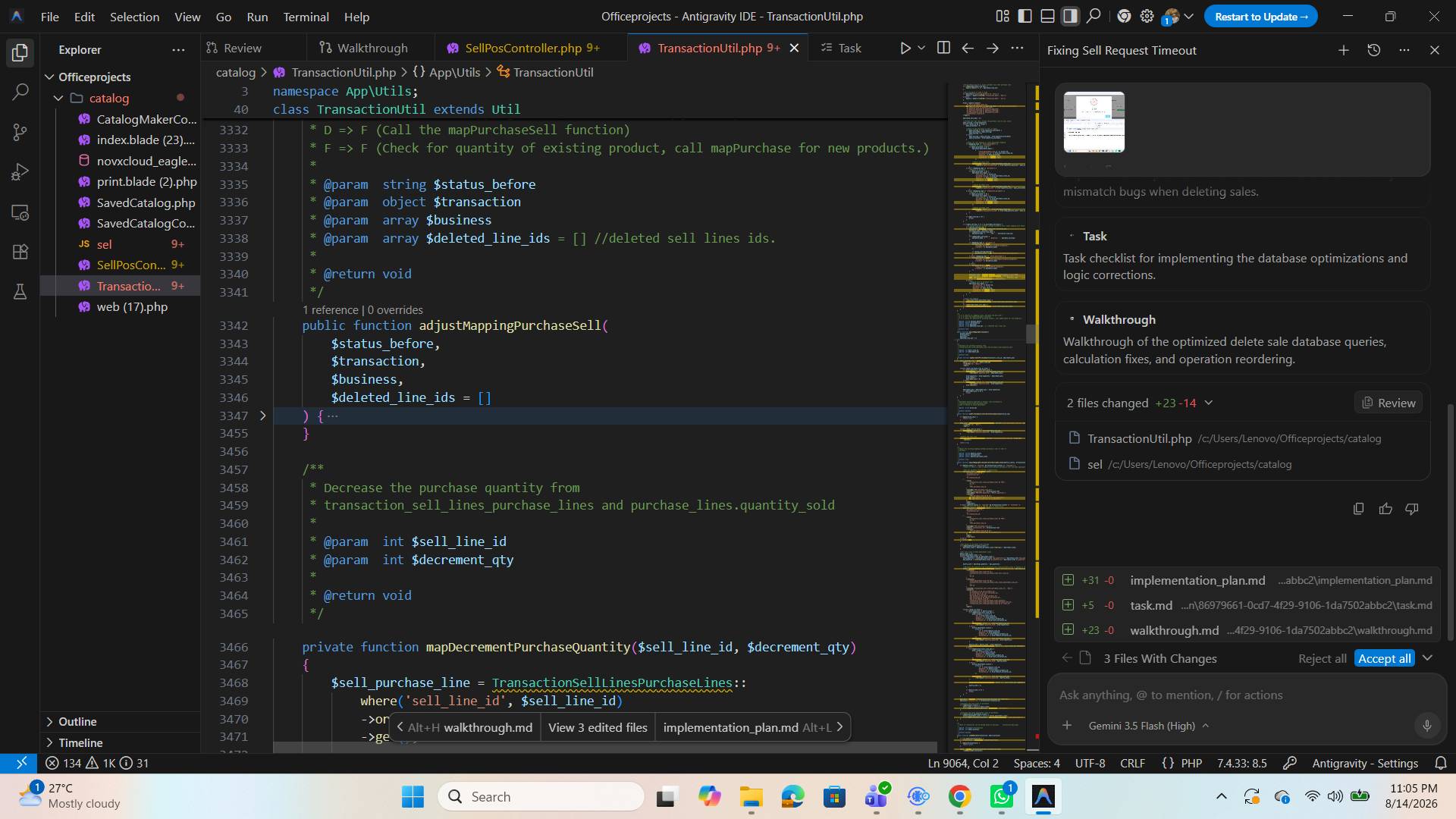Open the Search view in activity bar
1456x819 pixels.
click(x=20, y=93)
